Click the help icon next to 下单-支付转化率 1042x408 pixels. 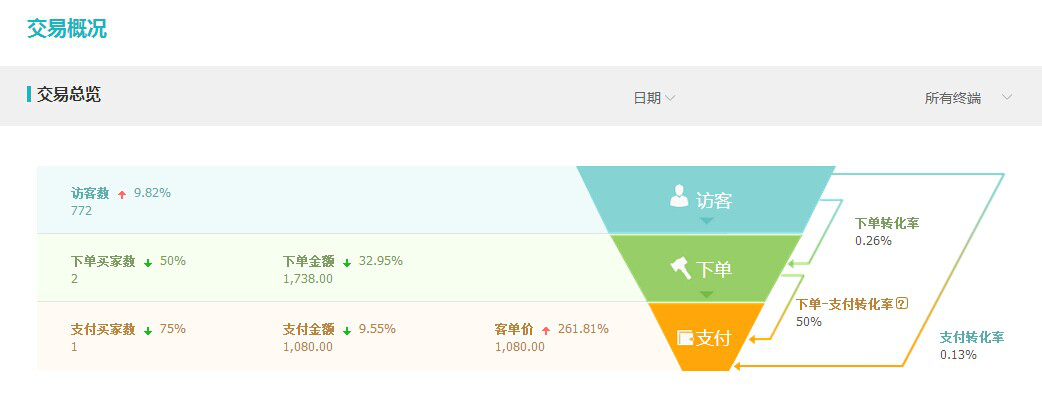[x=902, y=304]
